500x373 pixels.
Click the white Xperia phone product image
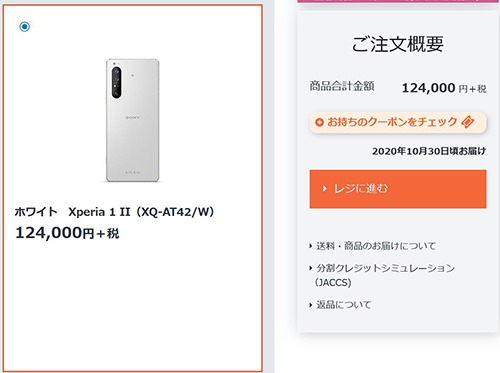(133, 120)
